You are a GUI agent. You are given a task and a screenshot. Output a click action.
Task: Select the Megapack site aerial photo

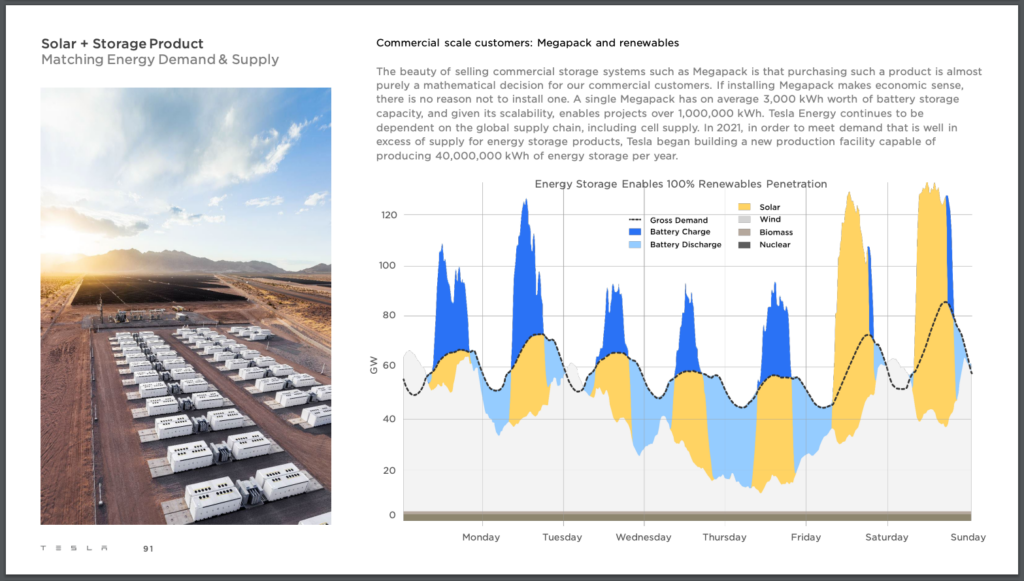click(x=185, y=306)
